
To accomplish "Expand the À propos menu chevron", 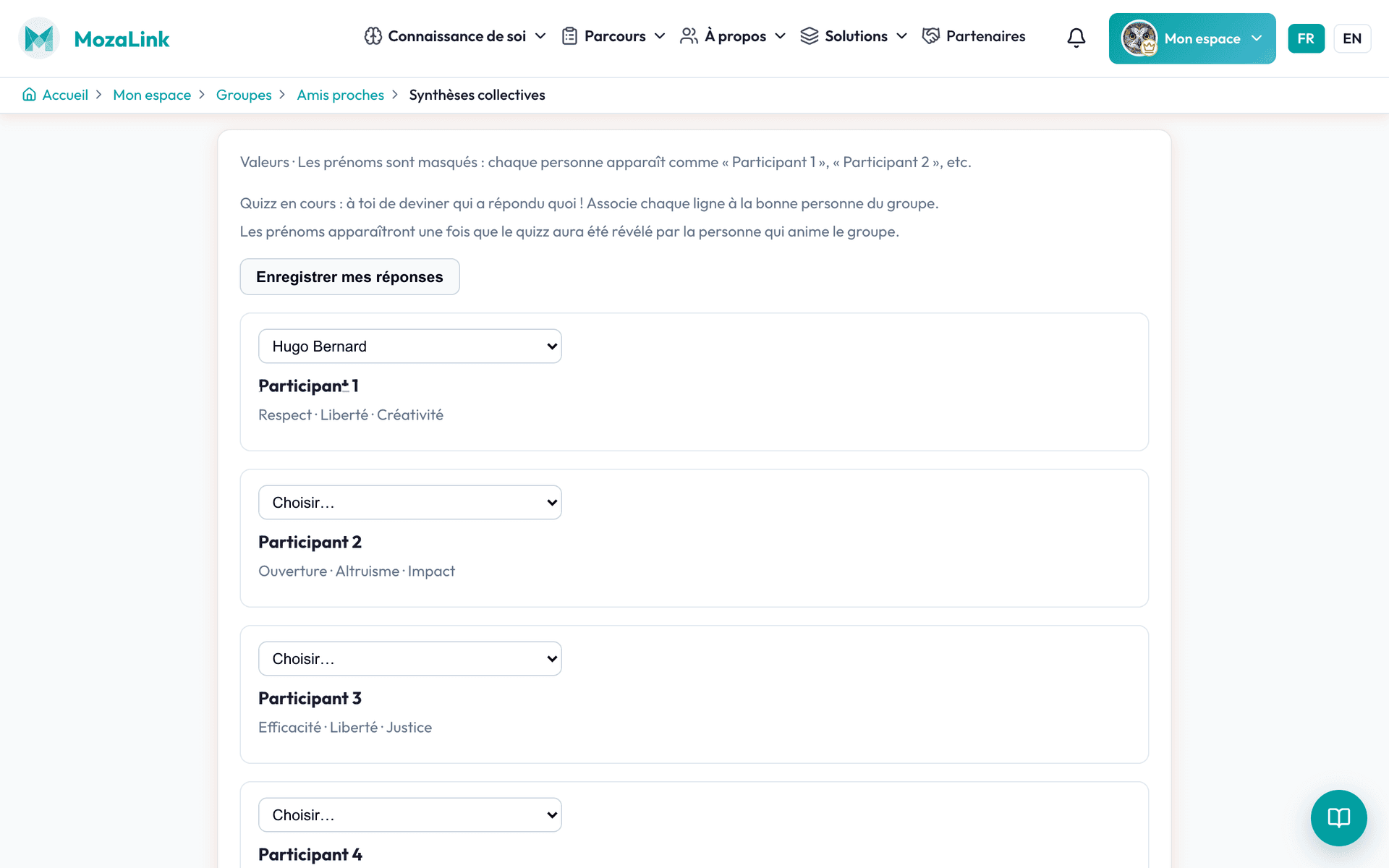I will 780,36.
